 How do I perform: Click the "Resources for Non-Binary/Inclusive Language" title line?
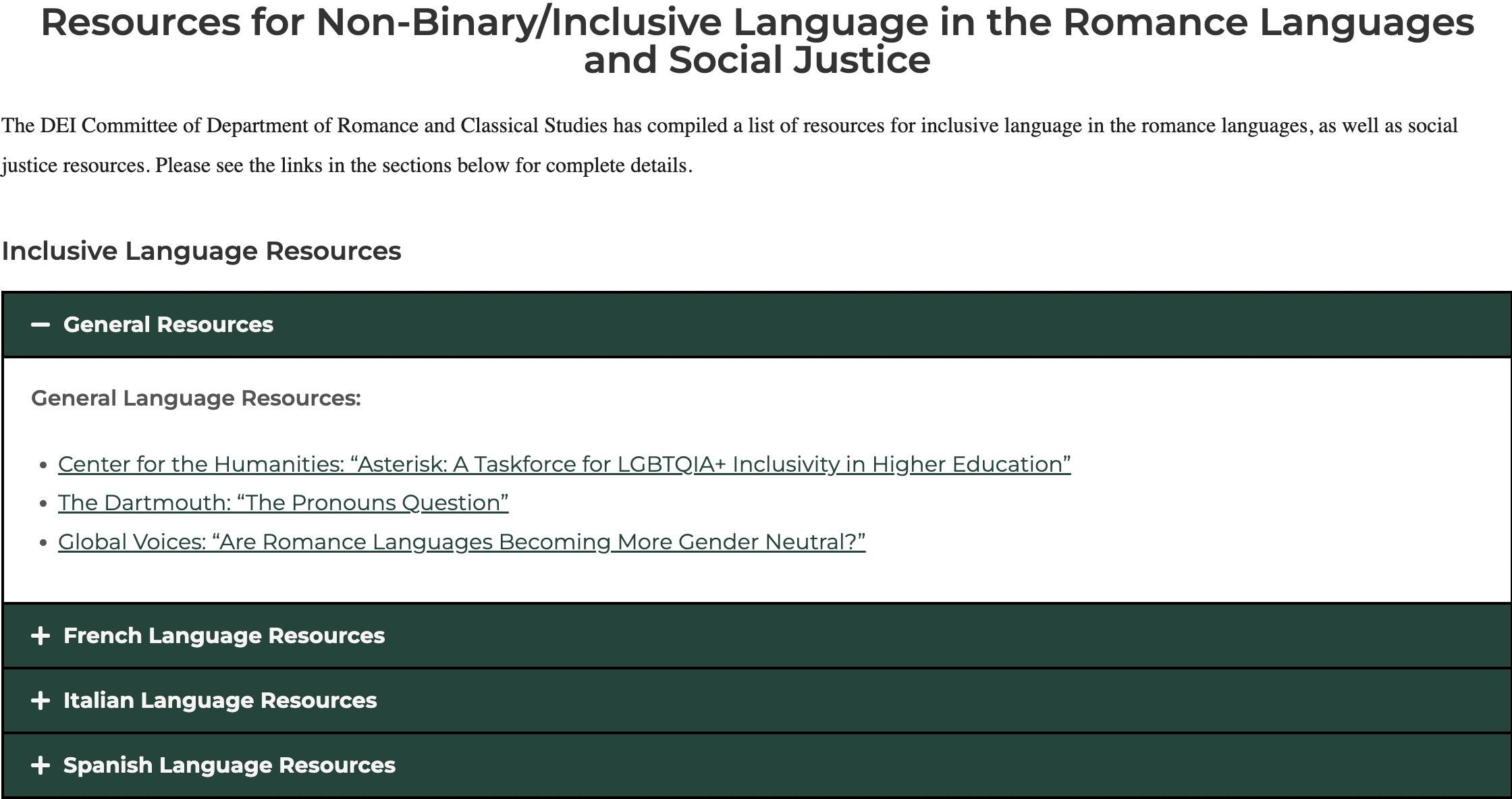tap(757, 22)
